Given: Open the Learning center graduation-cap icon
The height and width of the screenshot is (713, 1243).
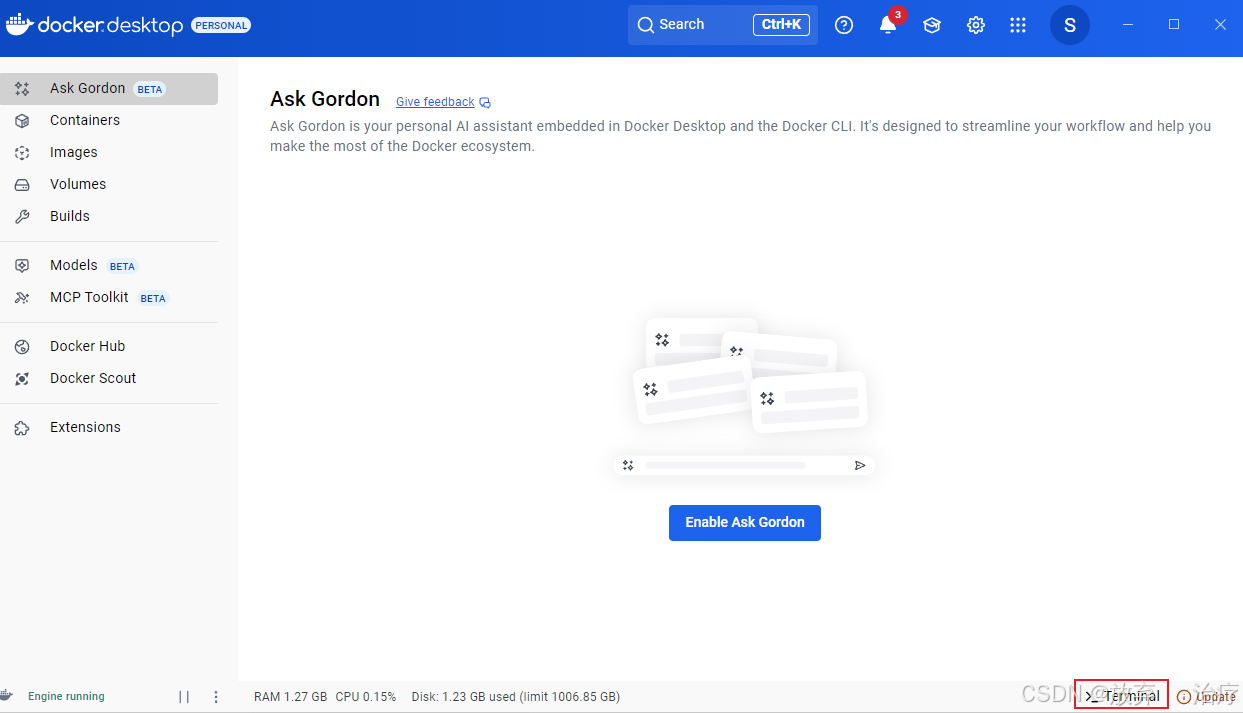Looking at the screenshot, I should pyautogui.click(x=932, y=25).
